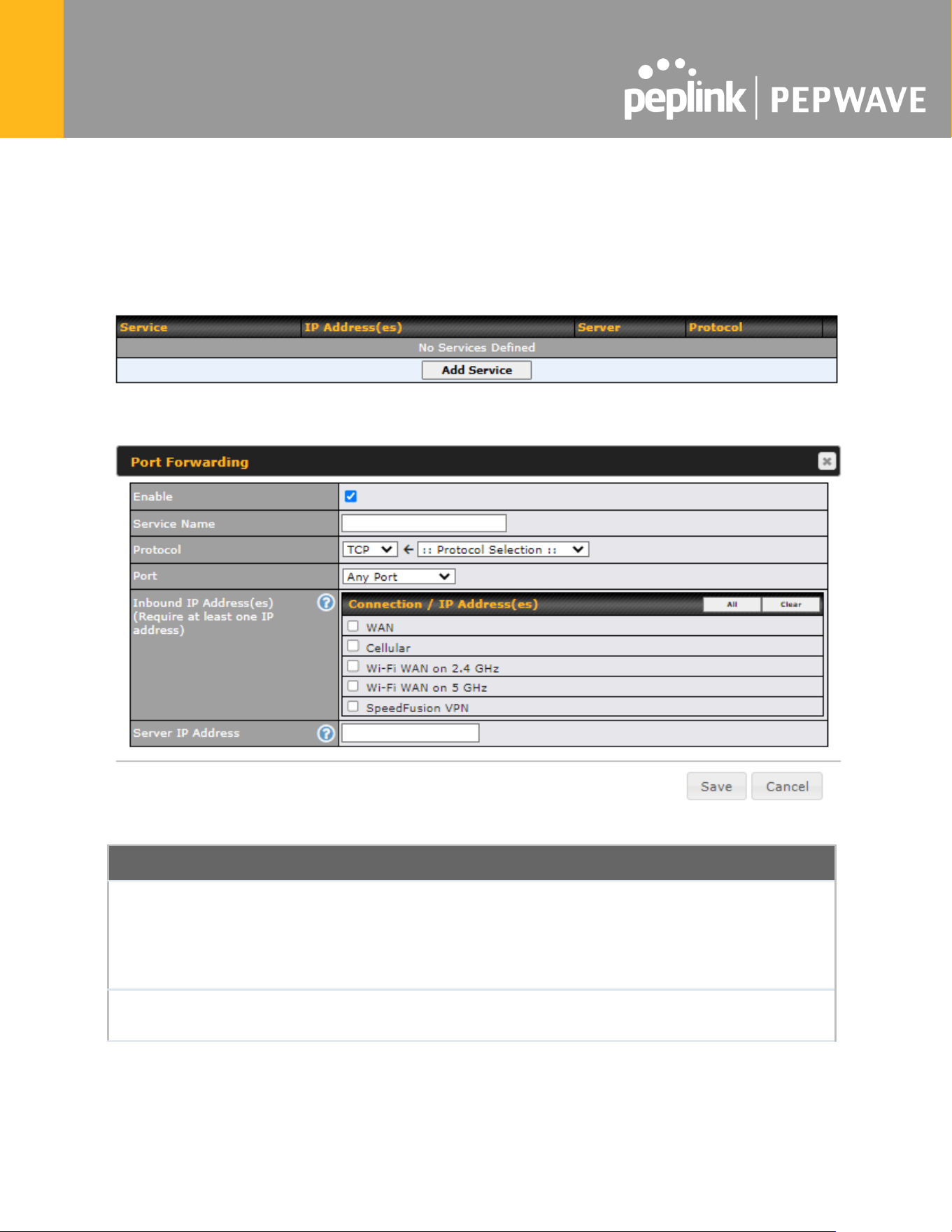The width and height of the screenshot is (952, 1232).
Task: Check the Cellular connection checkbox
Action: (353, 646)
